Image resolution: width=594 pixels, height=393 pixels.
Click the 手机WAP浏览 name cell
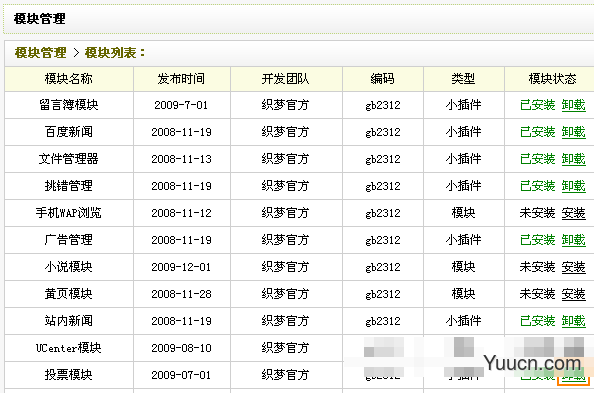(x=69, y=213)
